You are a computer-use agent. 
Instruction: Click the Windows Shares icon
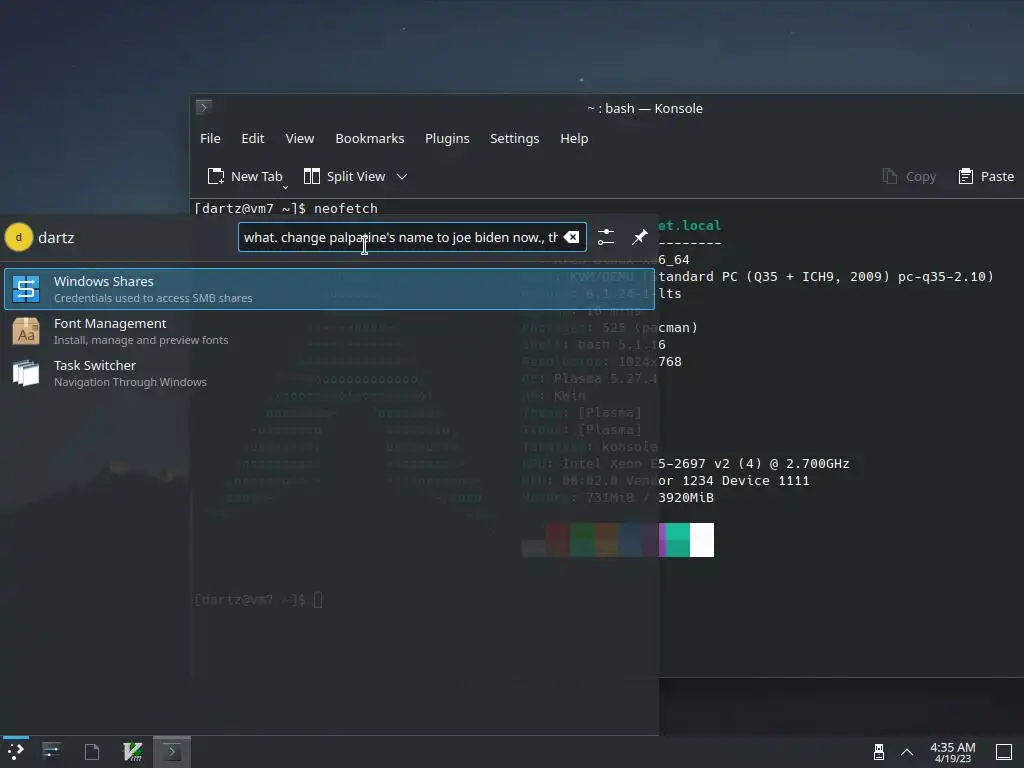coord(26,289)
